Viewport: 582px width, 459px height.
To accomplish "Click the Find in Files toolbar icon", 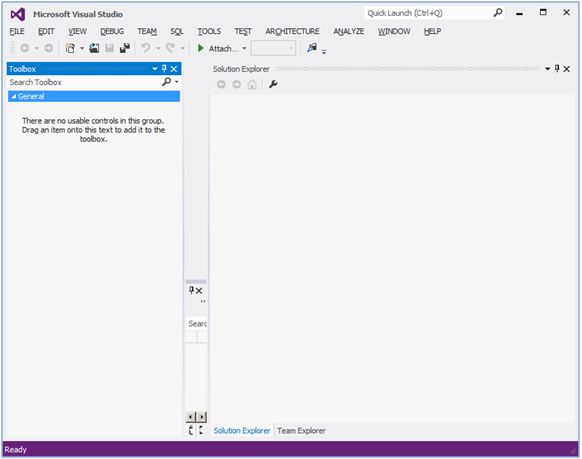I will [x=312, y=48].
